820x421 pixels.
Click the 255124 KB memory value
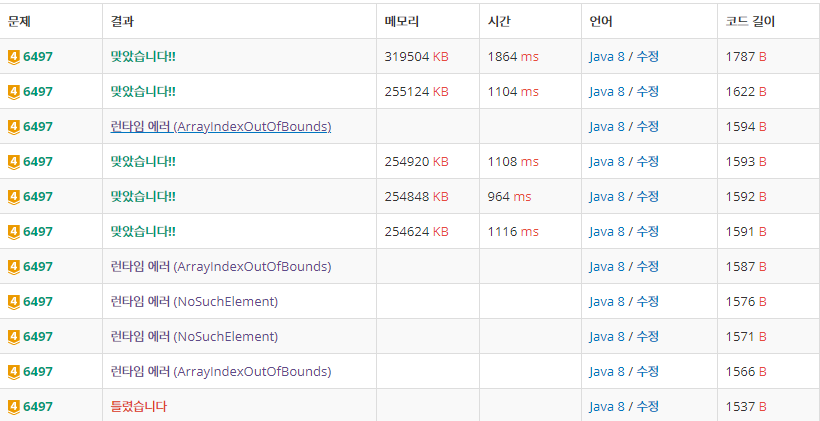coord(417,92)
